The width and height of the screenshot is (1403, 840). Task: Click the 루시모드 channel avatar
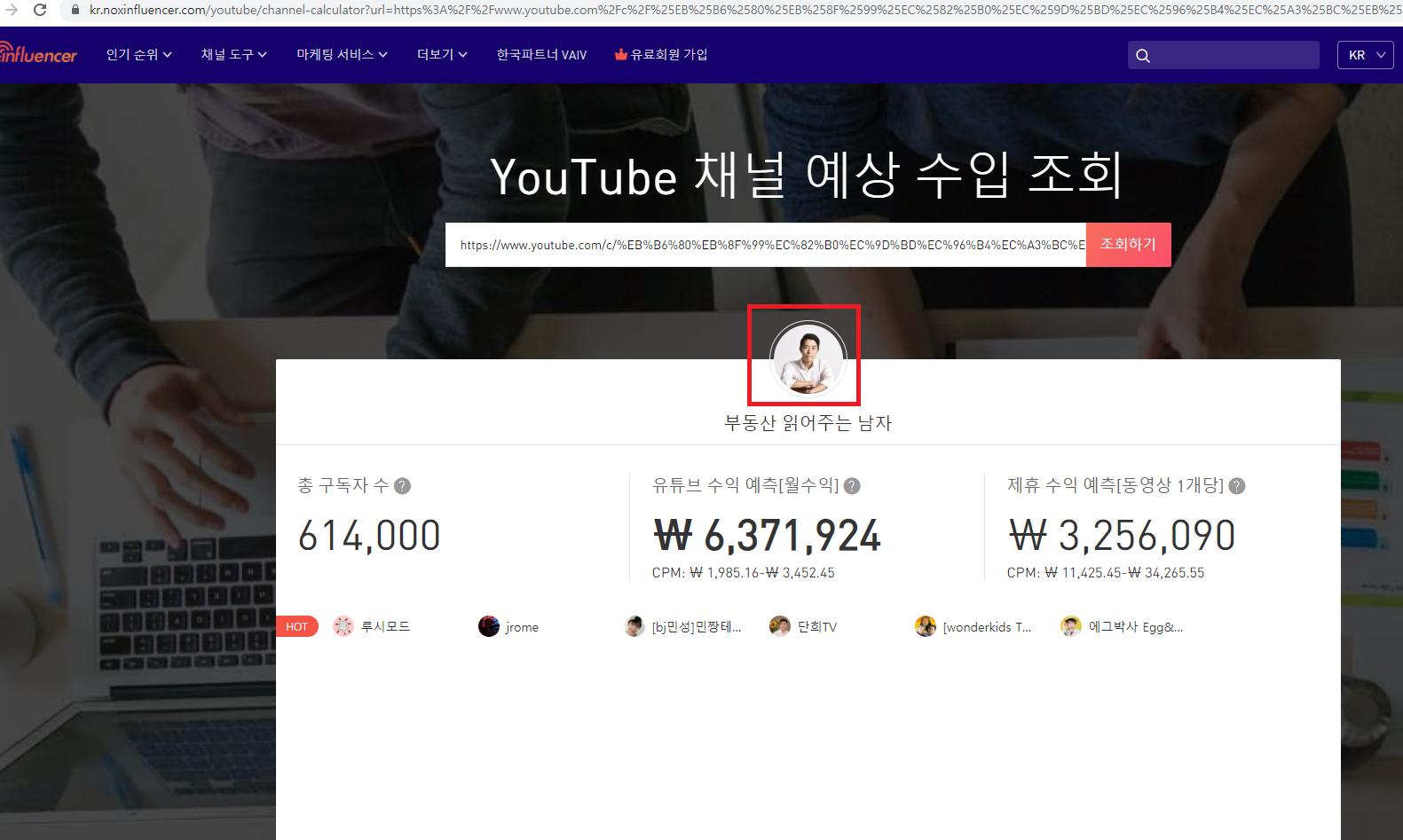(343, 626)
